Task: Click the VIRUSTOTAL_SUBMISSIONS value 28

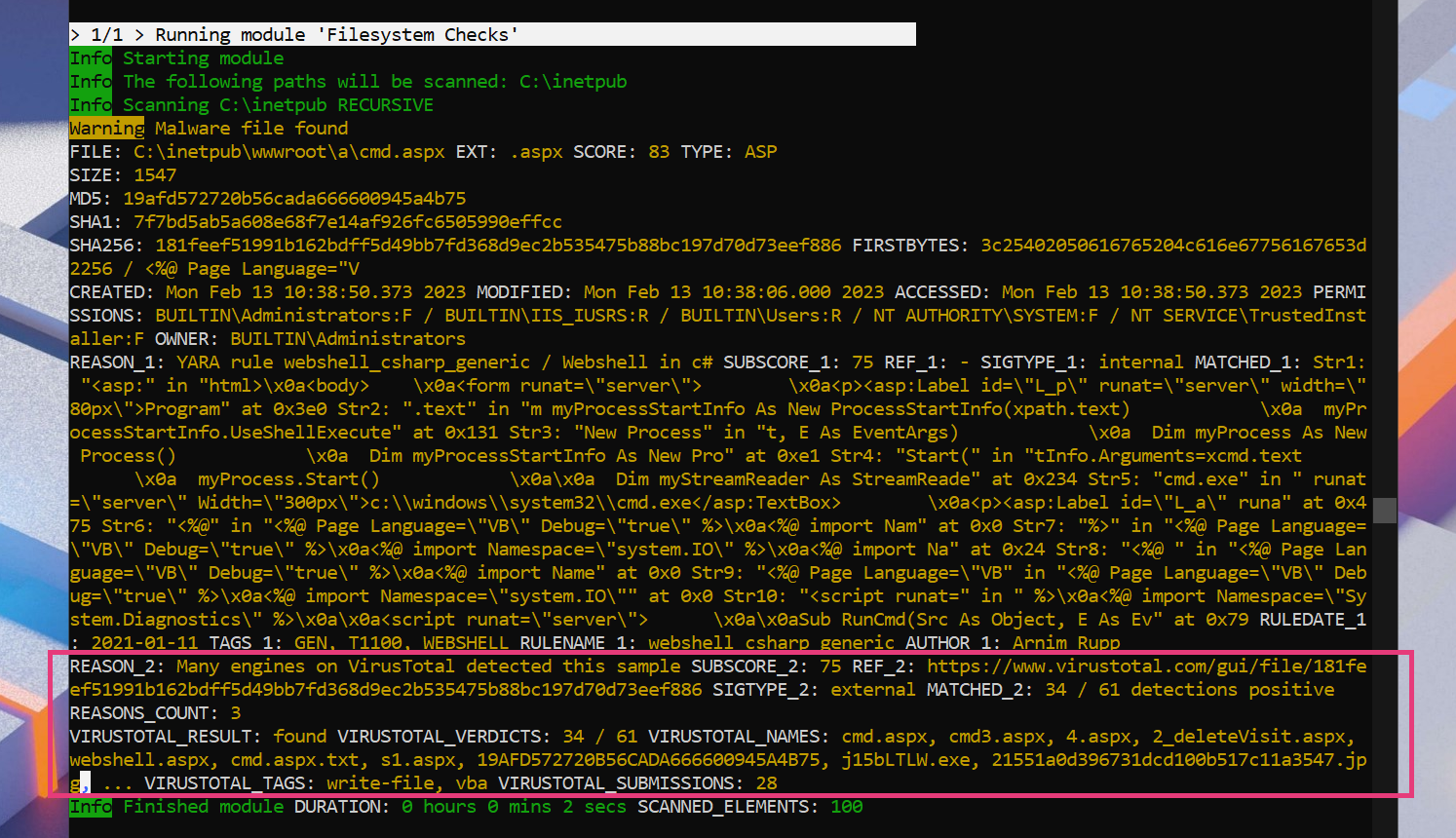Action: tap(766, 783)
